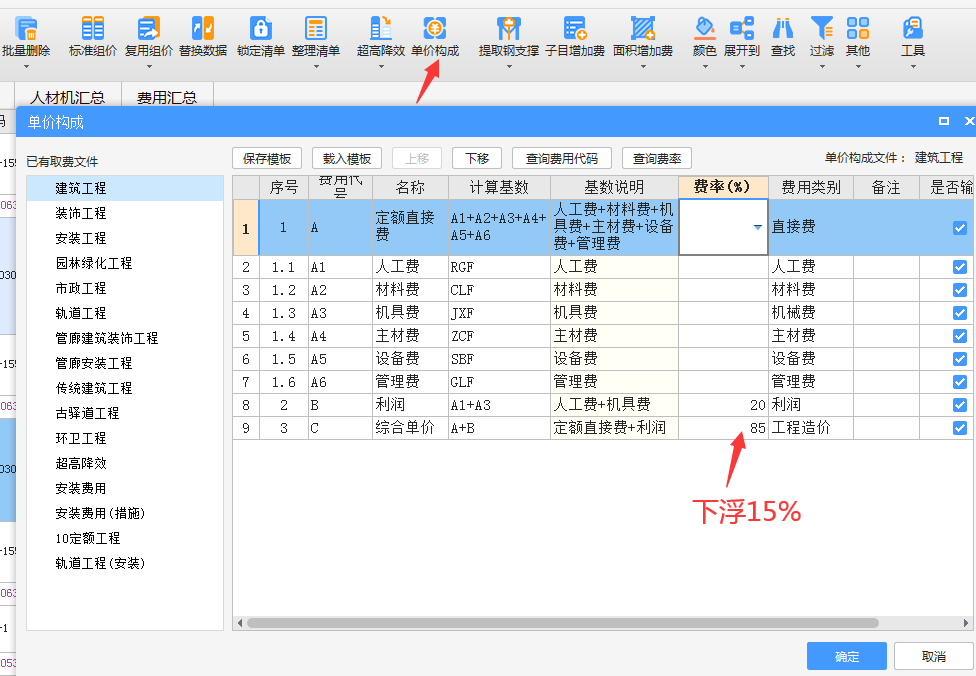Toggle checkbox for 主材费 row

(960, 336)
